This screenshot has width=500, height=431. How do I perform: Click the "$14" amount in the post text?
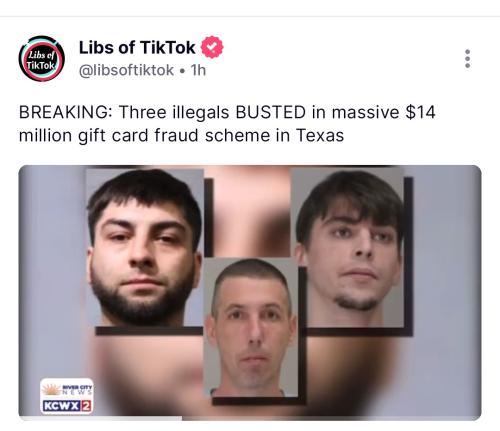click(420, 112)
